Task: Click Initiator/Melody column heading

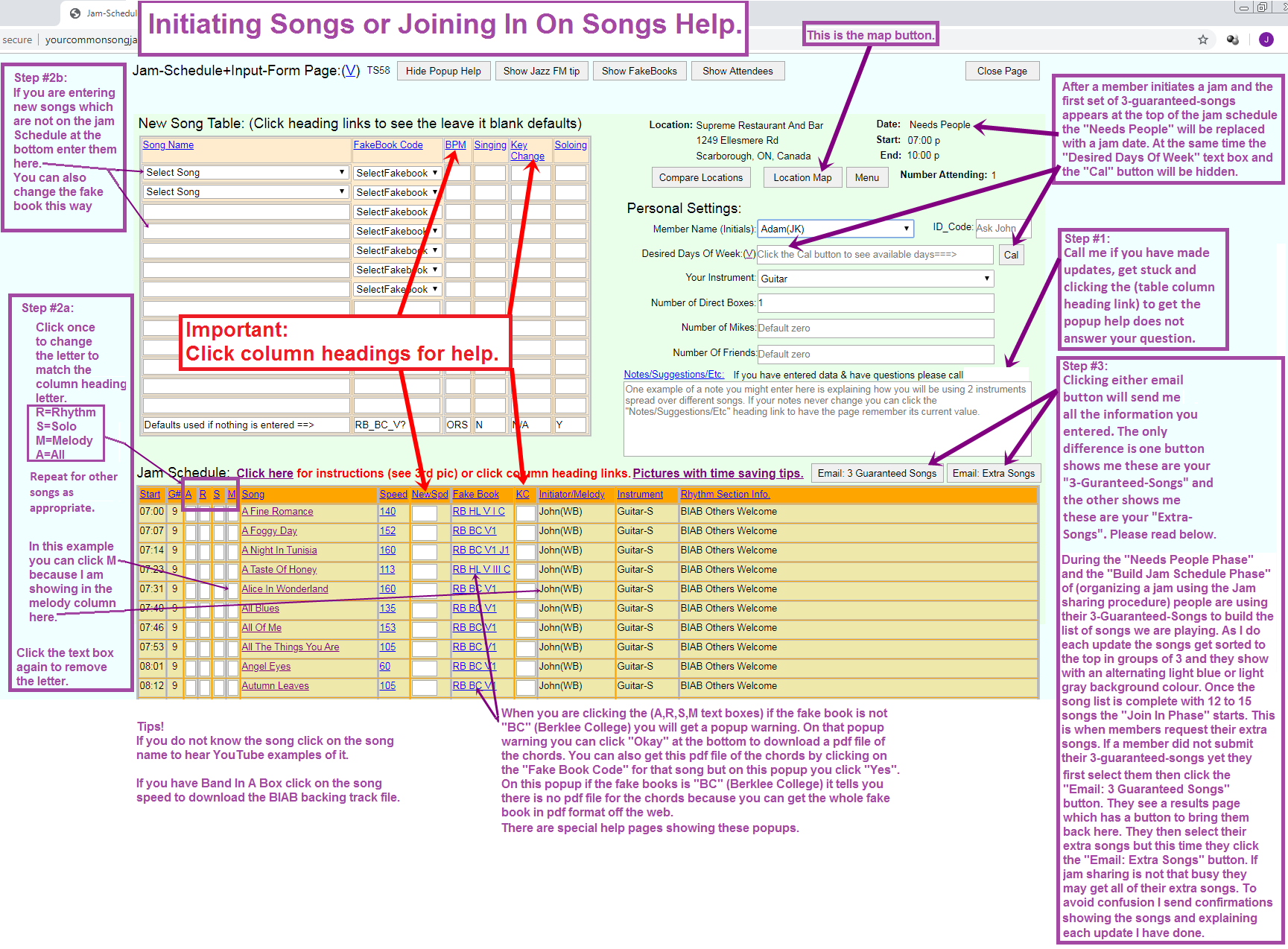Action: pos(572,495)
